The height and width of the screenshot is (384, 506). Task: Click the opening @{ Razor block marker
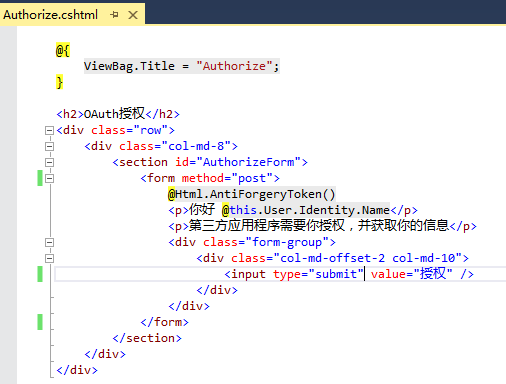point(63,50)
